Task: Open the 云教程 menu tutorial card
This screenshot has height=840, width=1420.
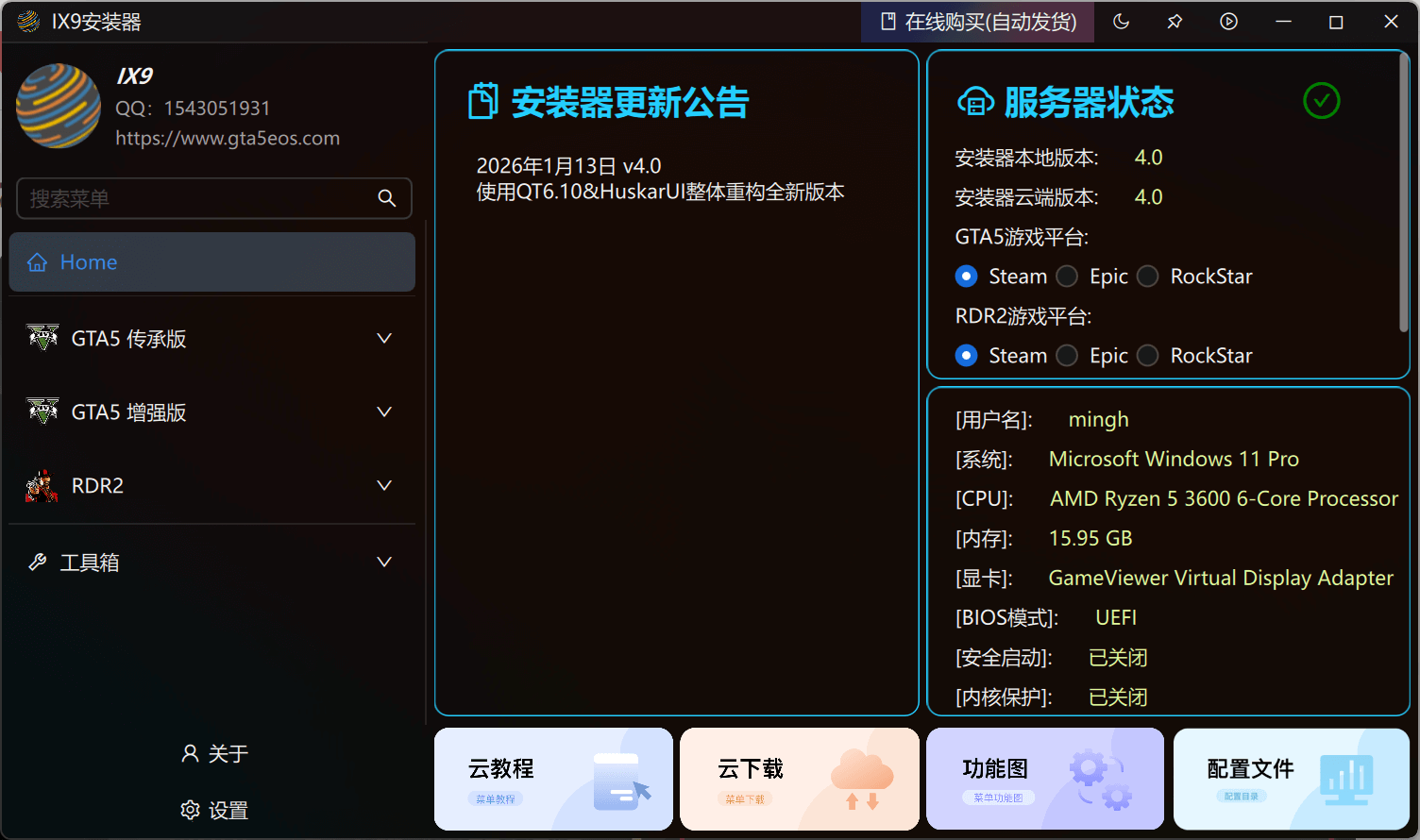Action: pos(553,779)
